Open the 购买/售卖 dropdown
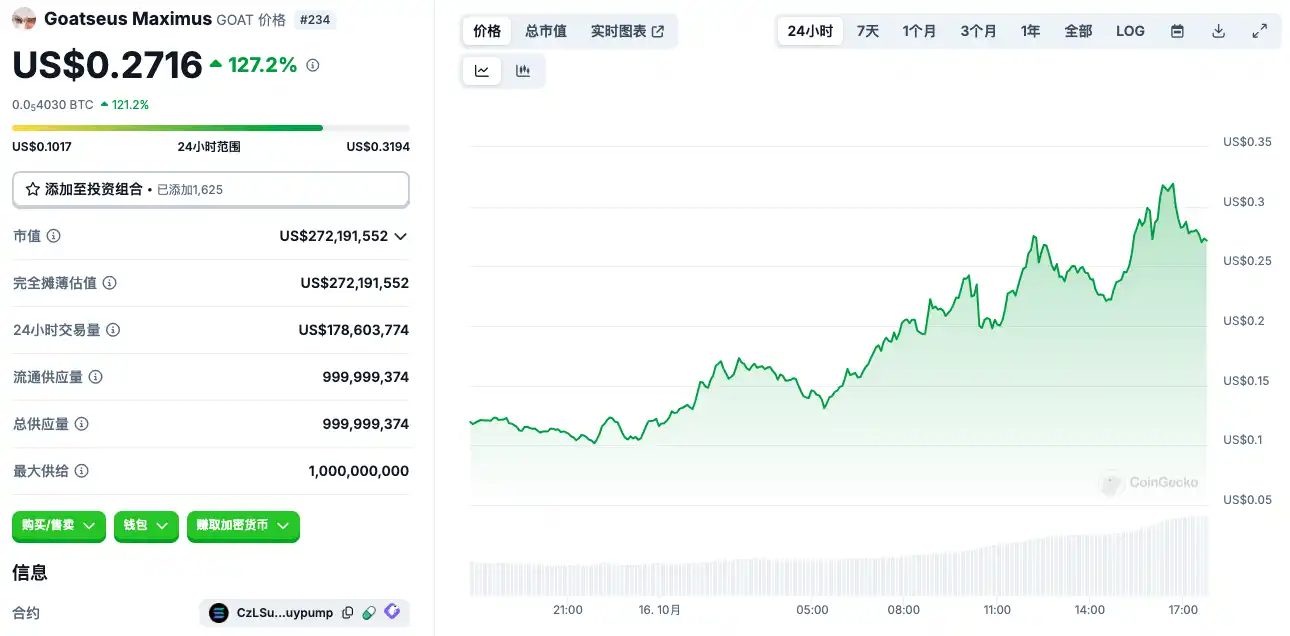The height and width of the screenshot is (636, 1290). (59, 525)
